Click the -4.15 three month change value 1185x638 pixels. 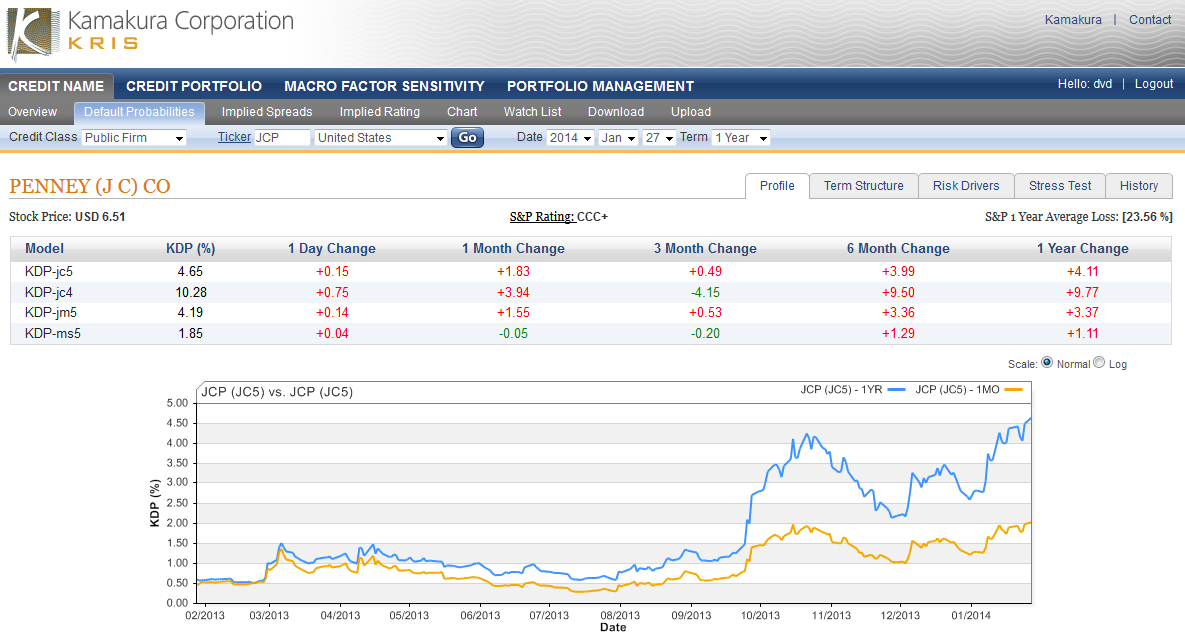point(705,293)
